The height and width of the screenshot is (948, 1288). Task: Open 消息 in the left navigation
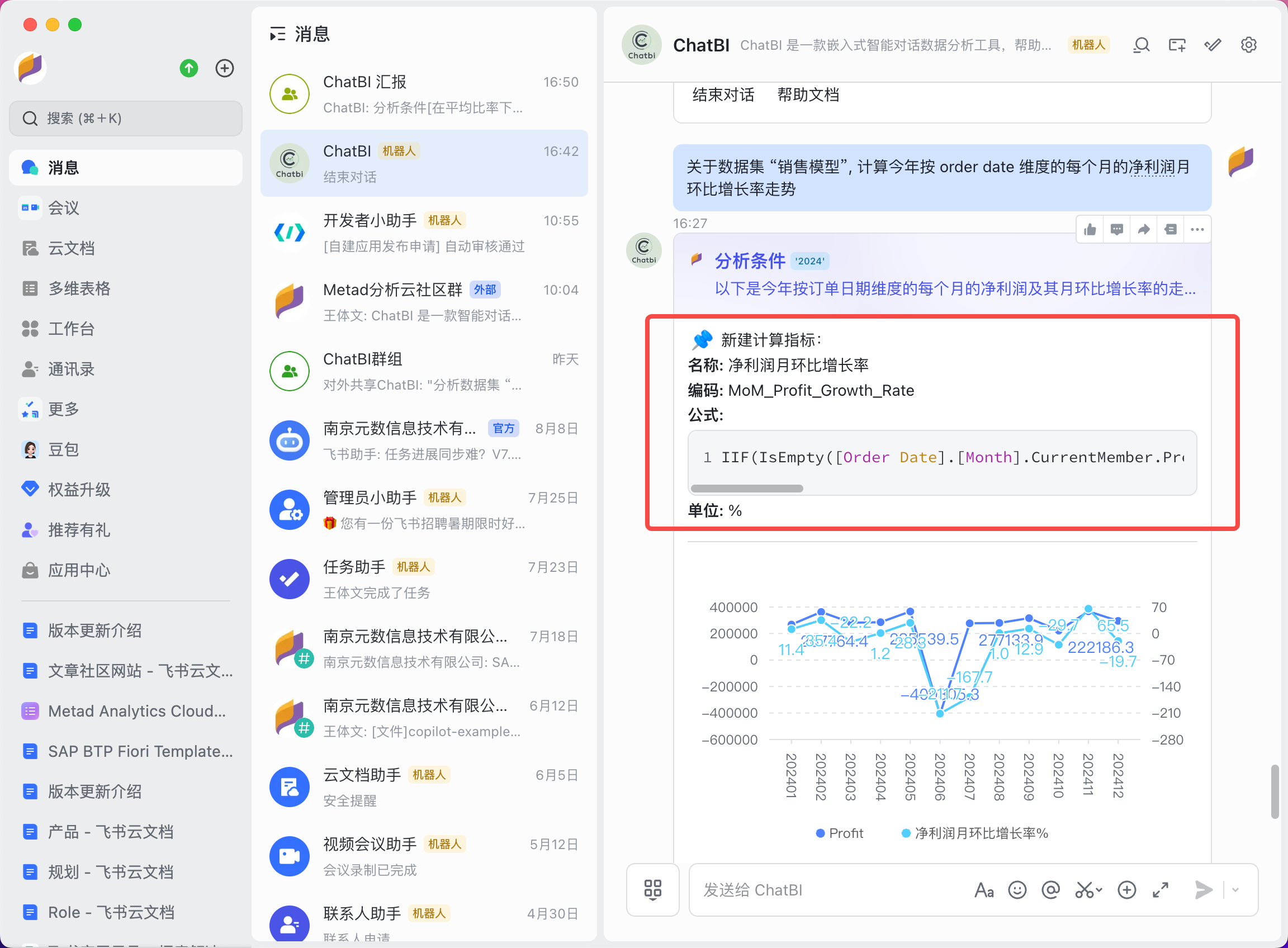pos(126,168)
